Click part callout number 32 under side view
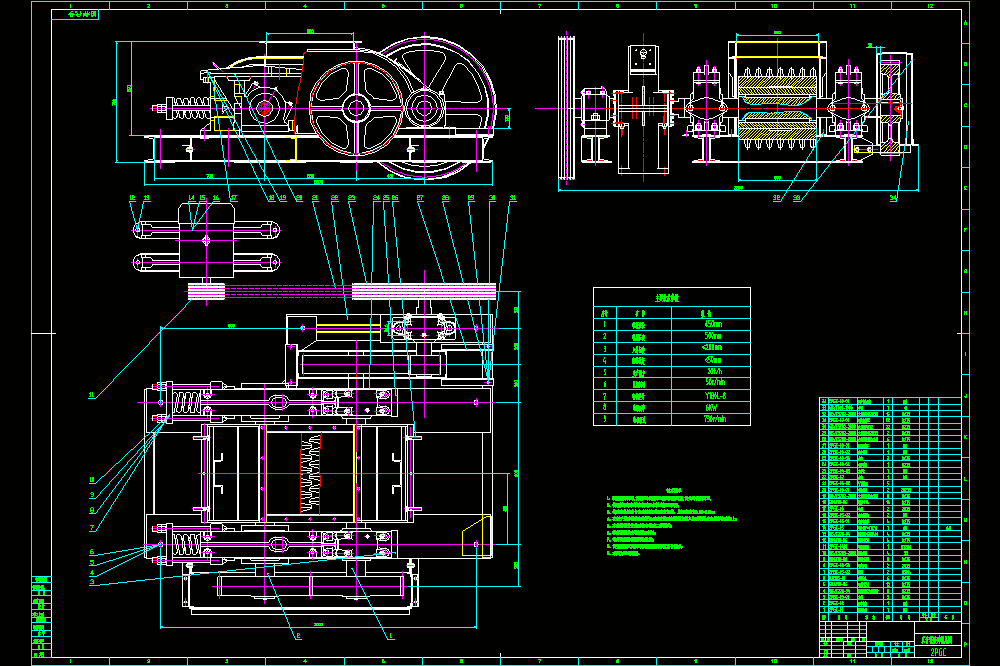Viewport: 1000px width, 666px height. pos(776,198)
